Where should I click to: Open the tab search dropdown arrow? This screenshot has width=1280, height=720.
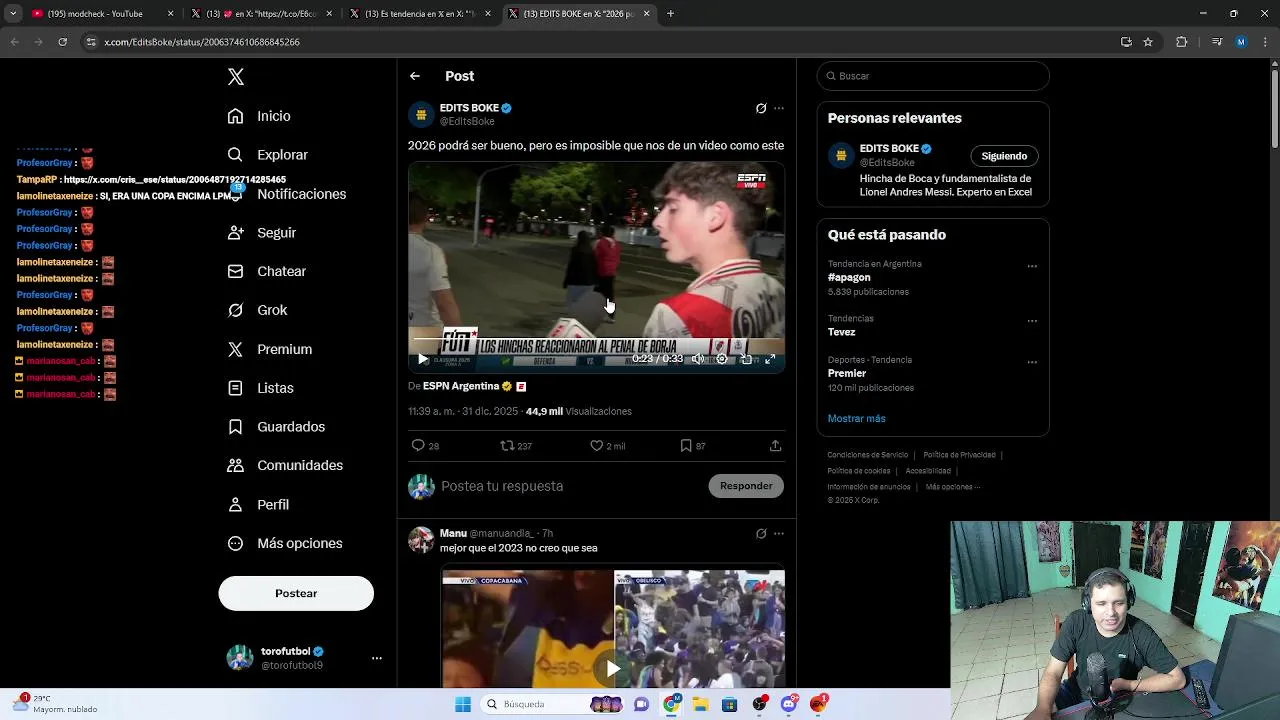13,14
